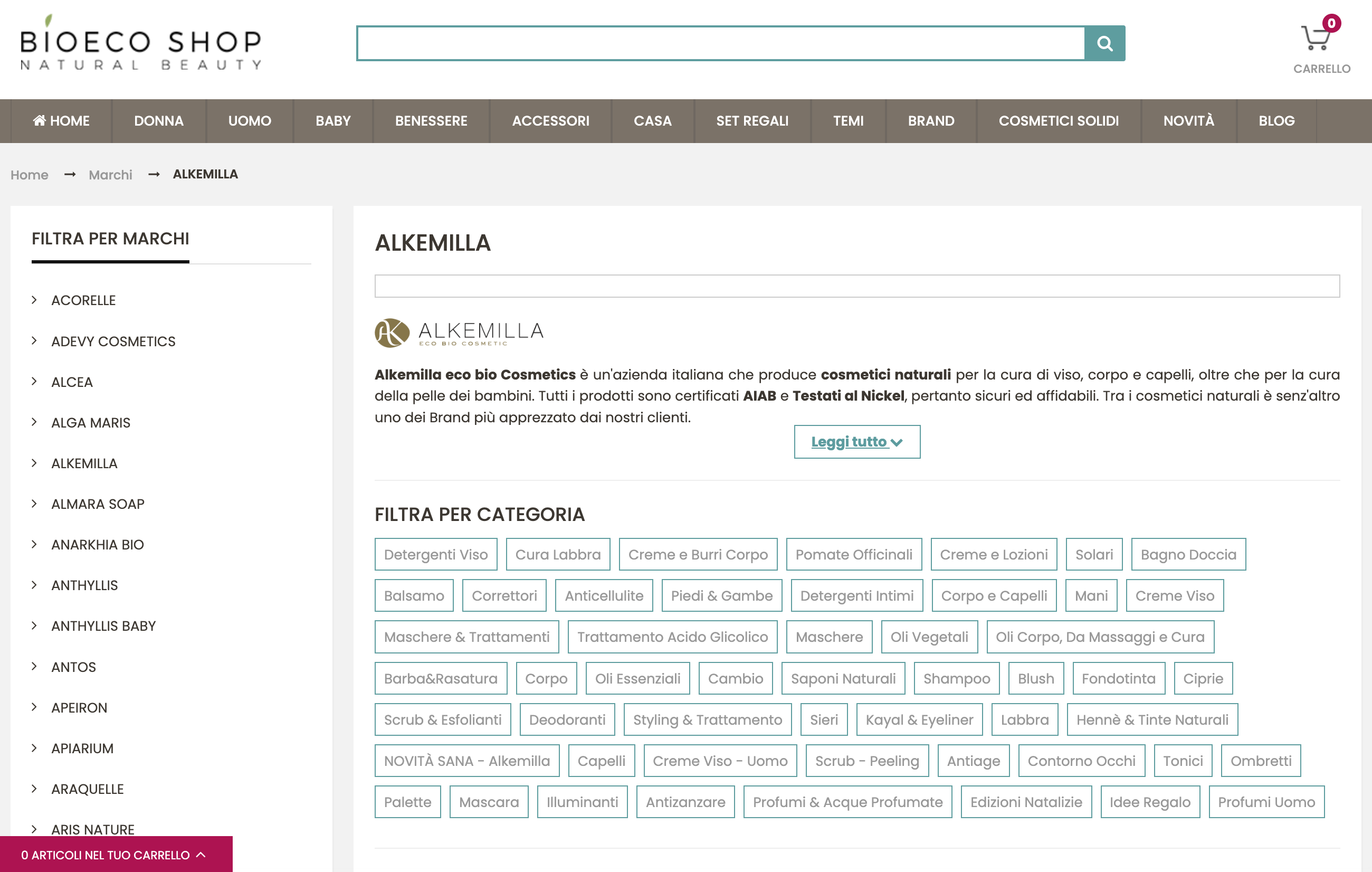Select the Shampoo category filter
Viewport: 1372px width, 872px height.
coord(956,678)
